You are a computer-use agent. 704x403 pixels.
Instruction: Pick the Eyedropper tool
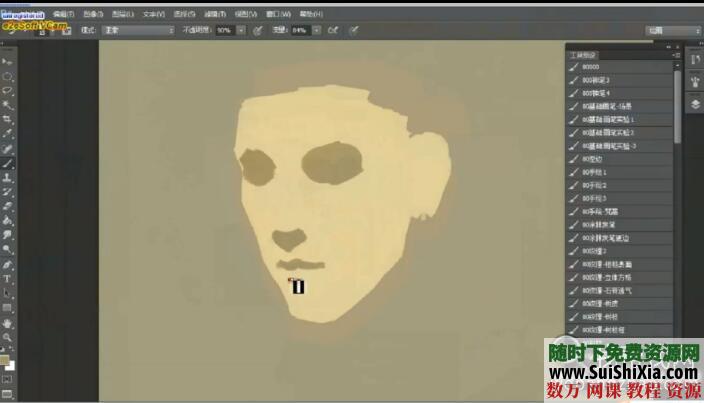8,132
